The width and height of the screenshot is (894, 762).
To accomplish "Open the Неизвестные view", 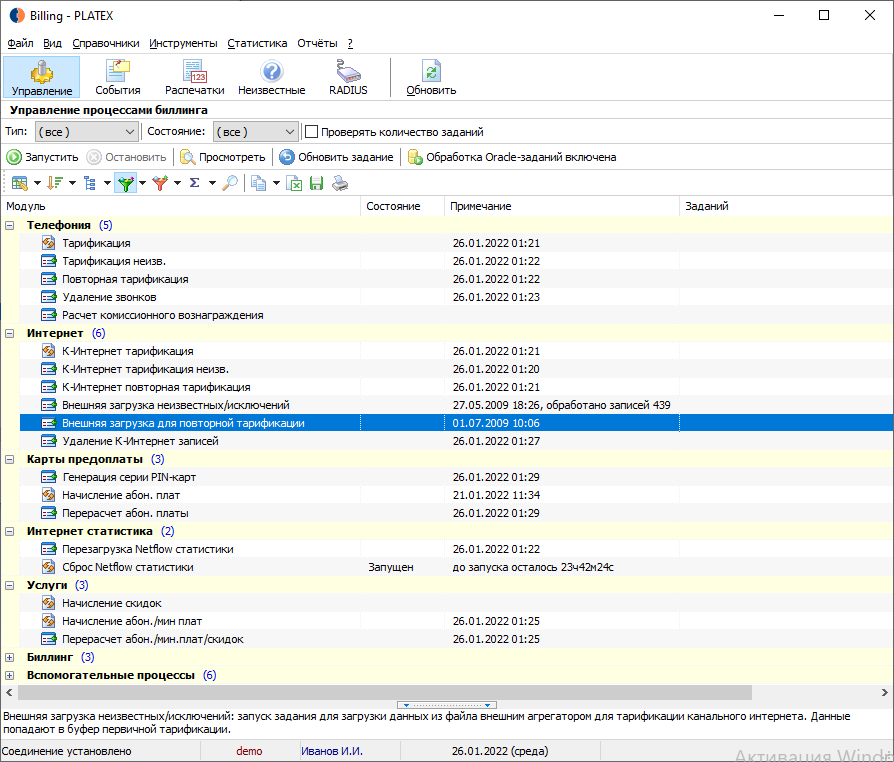I will tap(271, 77).
